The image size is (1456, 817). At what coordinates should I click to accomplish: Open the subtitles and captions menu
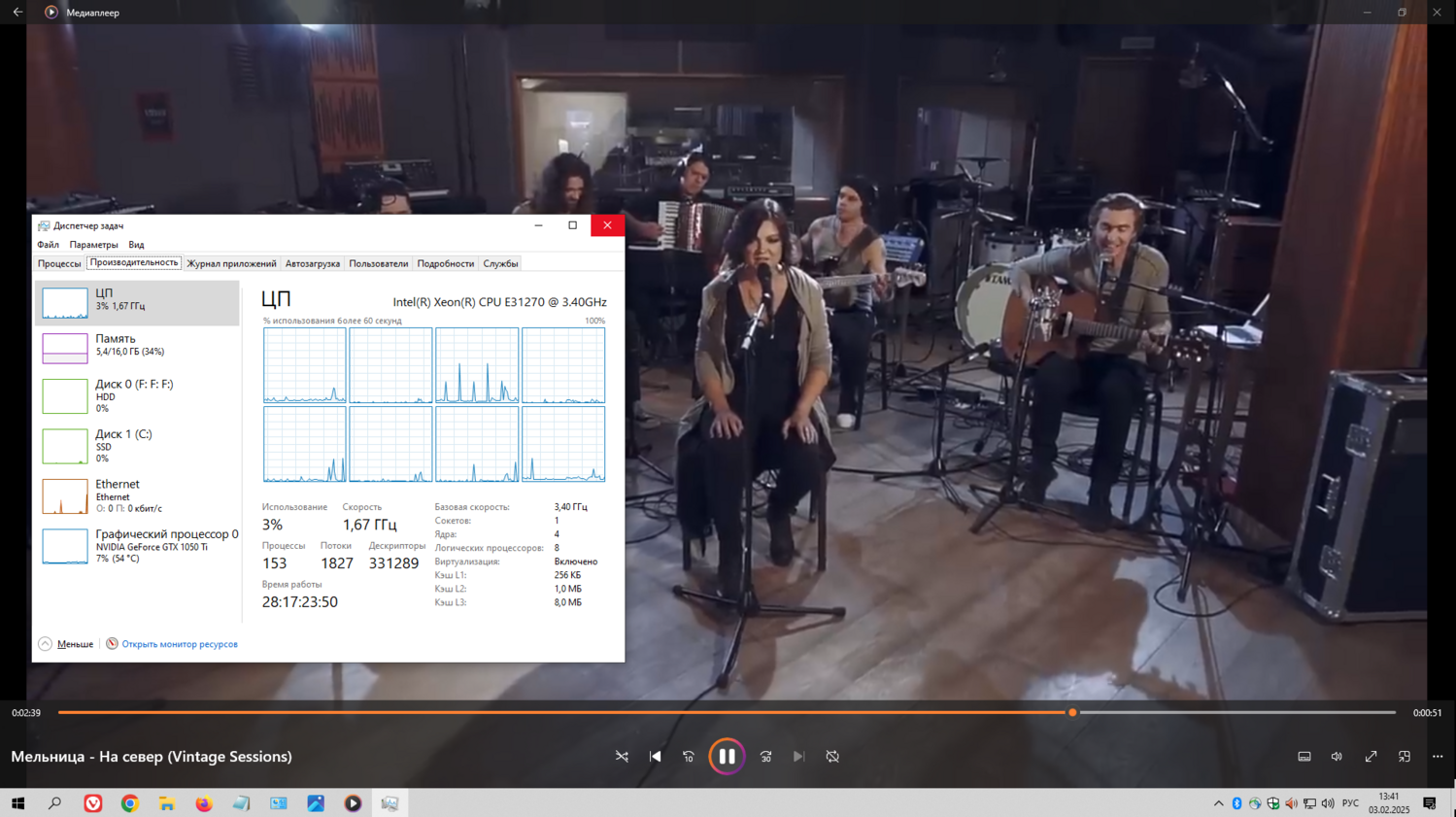1304,757
